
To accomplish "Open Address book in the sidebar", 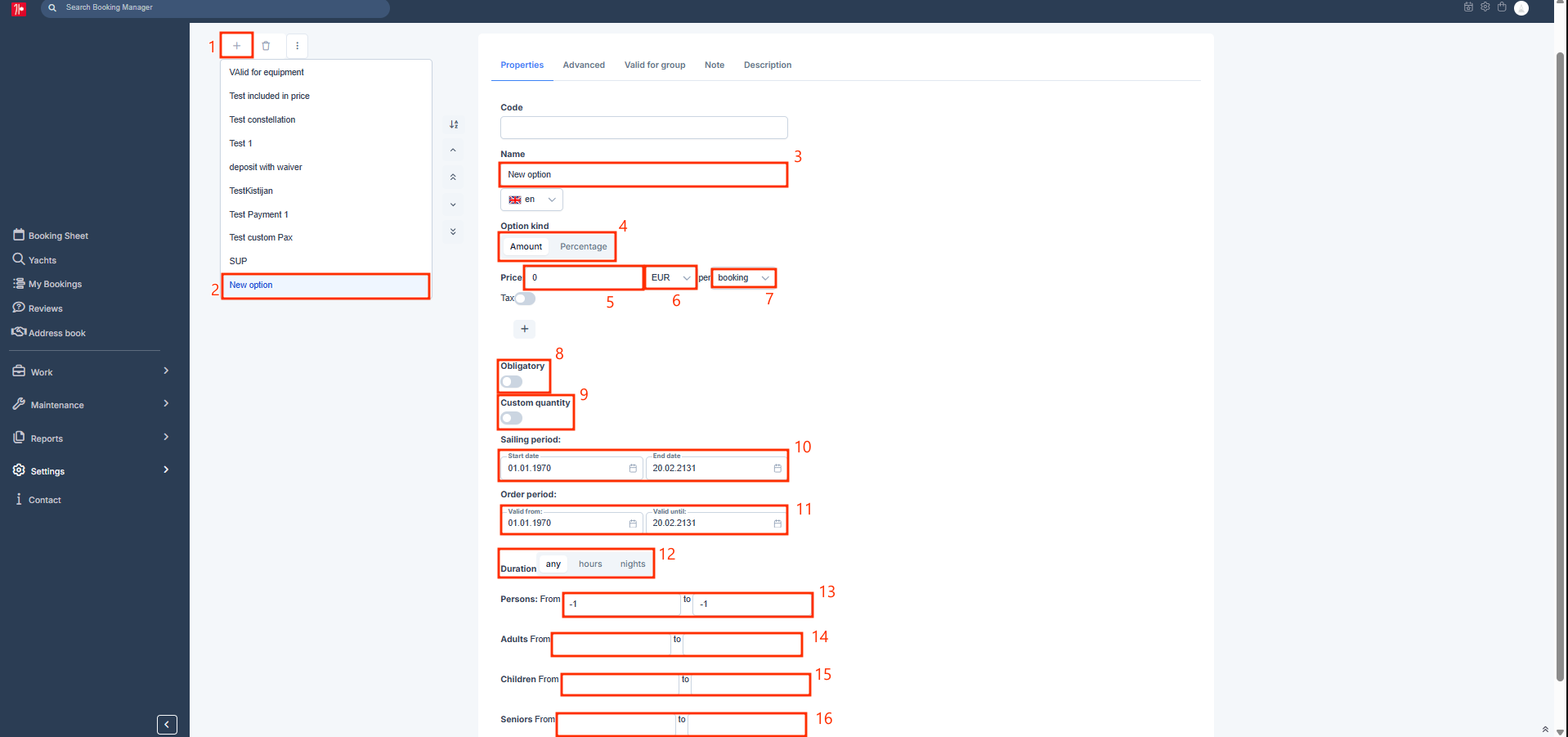I will 49,333.
